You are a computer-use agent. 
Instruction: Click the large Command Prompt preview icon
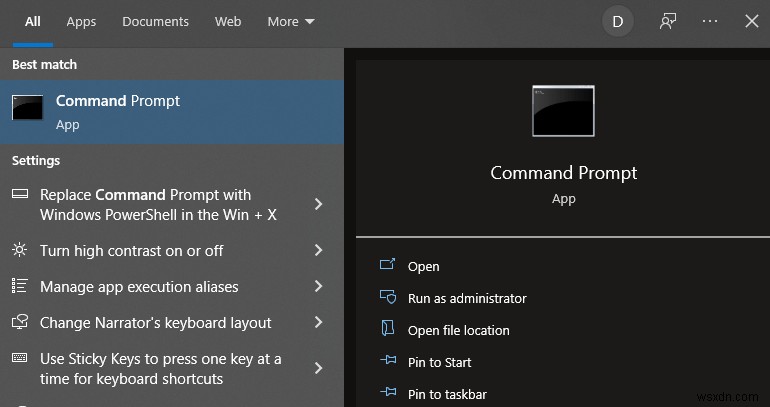coord(563,110)
